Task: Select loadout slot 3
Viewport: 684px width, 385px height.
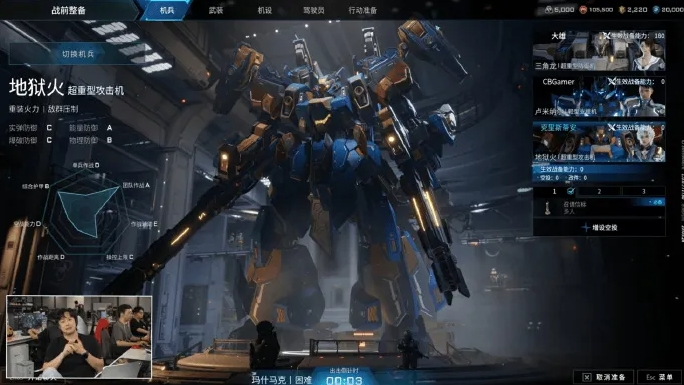Action: pyautogui.click(x=643, y=191)
